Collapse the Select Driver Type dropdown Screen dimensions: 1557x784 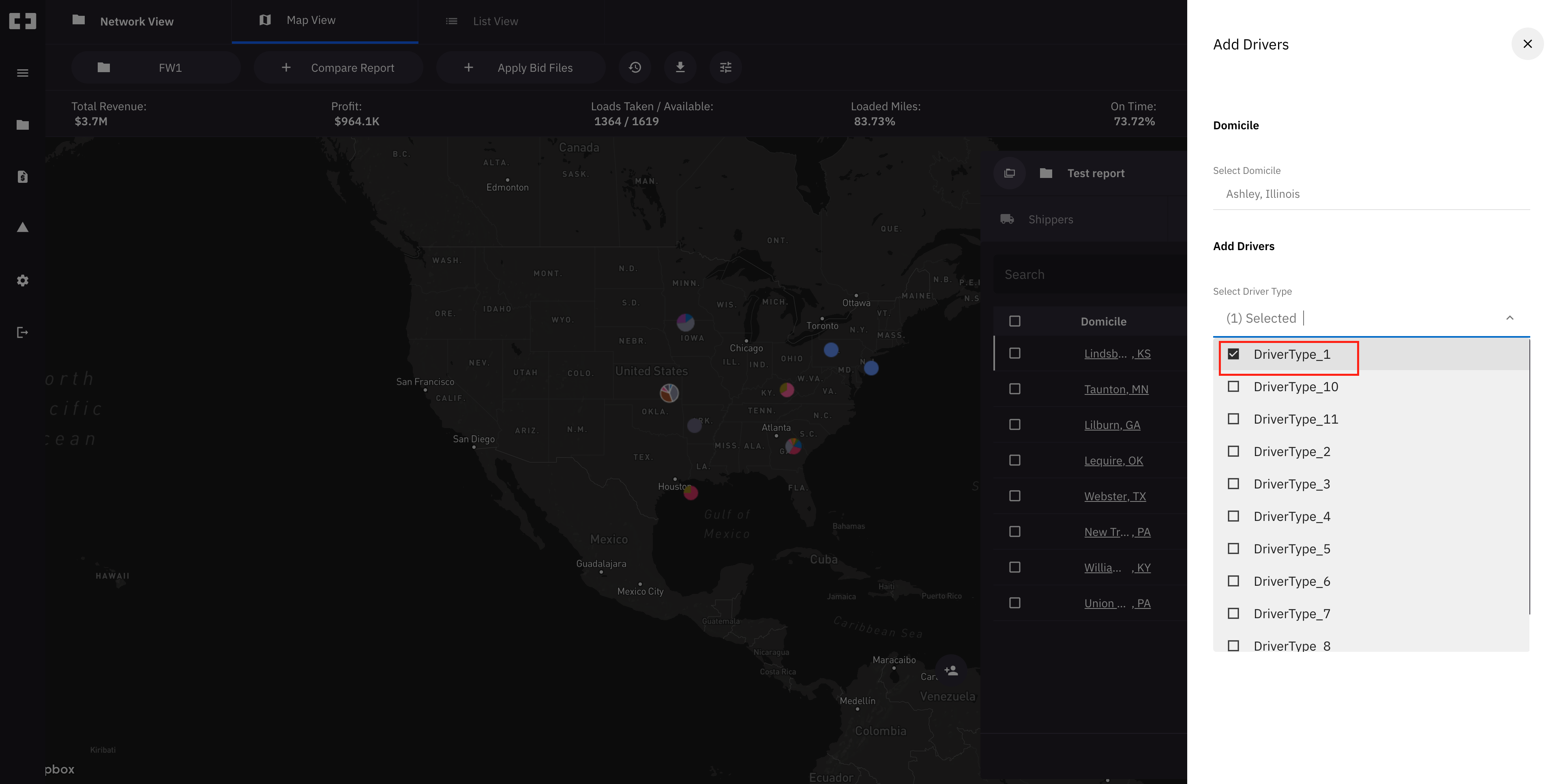1509,318
